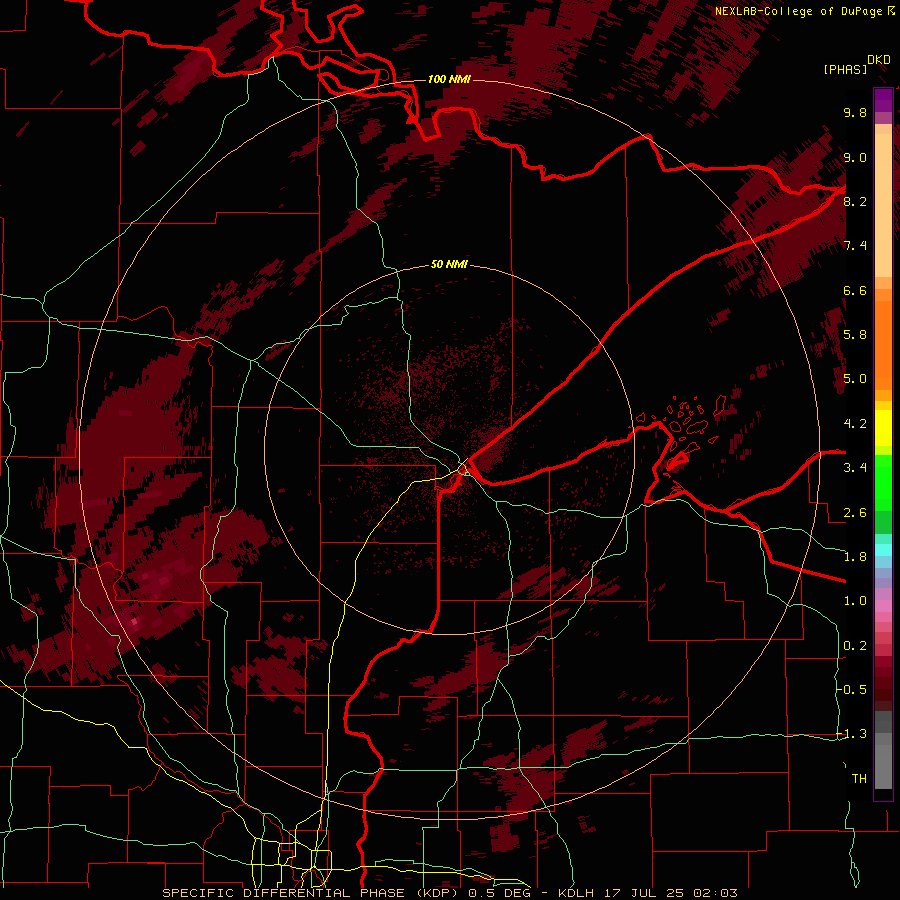The height and width of the screenshot is (900, 900).
Task: Click the 50 NMI range ring label
Action: [449, 265]
